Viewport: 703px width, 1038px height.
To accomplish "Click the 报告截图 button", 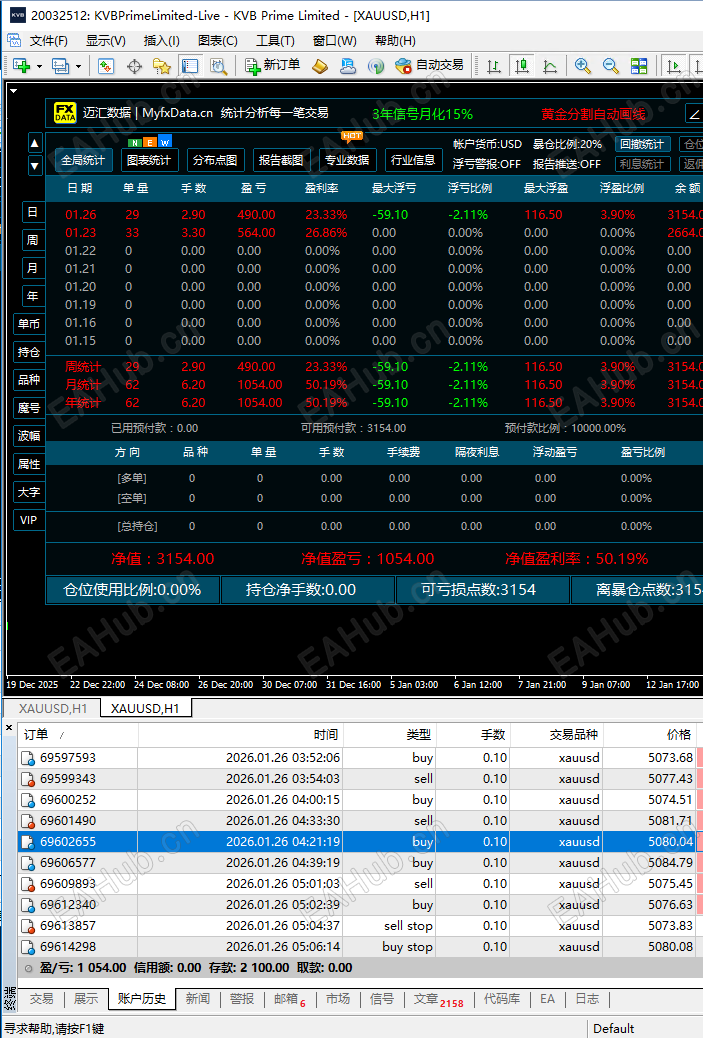I will pyautogui.click(x=281, y=160).
